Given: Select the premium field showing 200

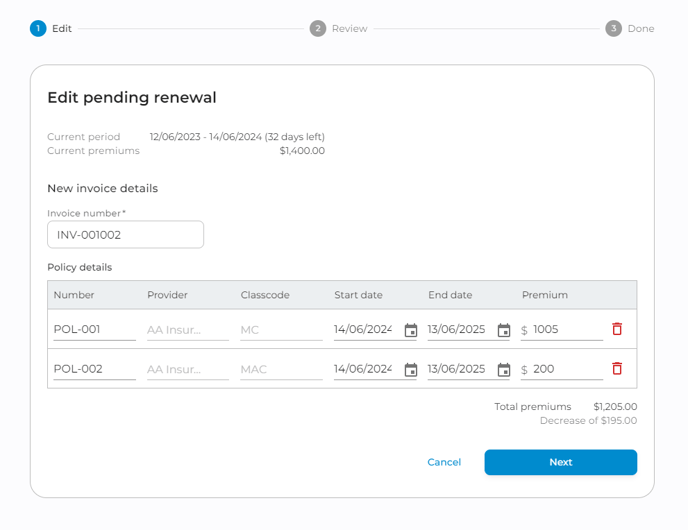Looking at the screenshot, I should point(566,369).
